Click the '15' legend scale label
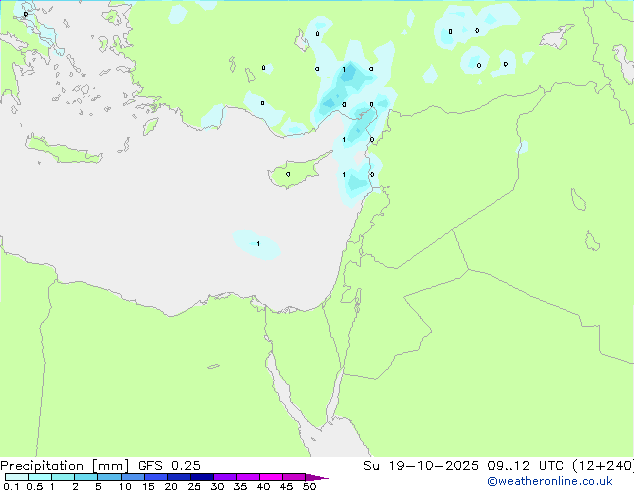The width and height of the screenshot is (634, 490). (148, 486)
